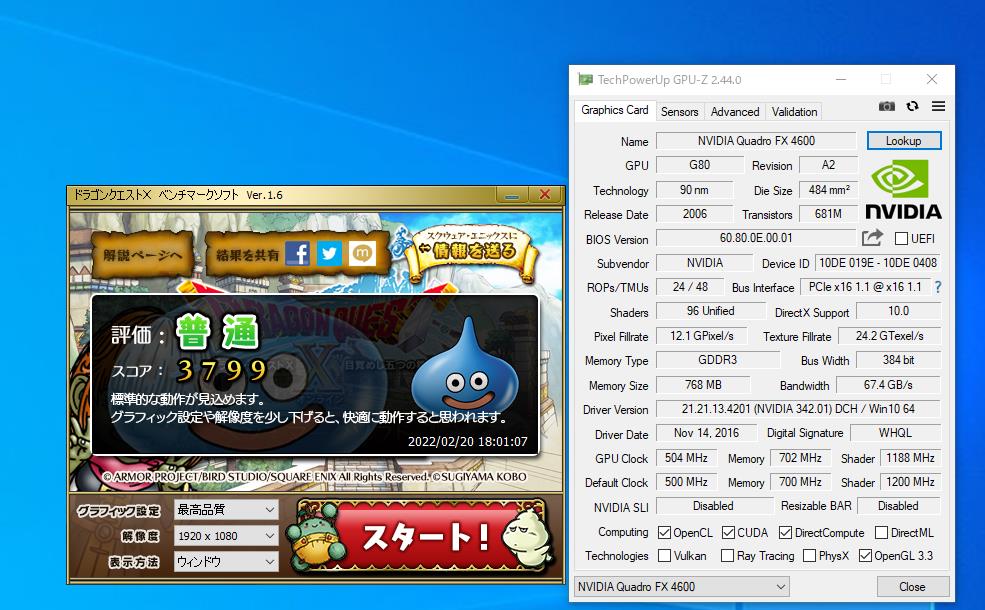Click the GPU-Z title bar app icon
Screen dimensions: 985x610
point(585,80)
